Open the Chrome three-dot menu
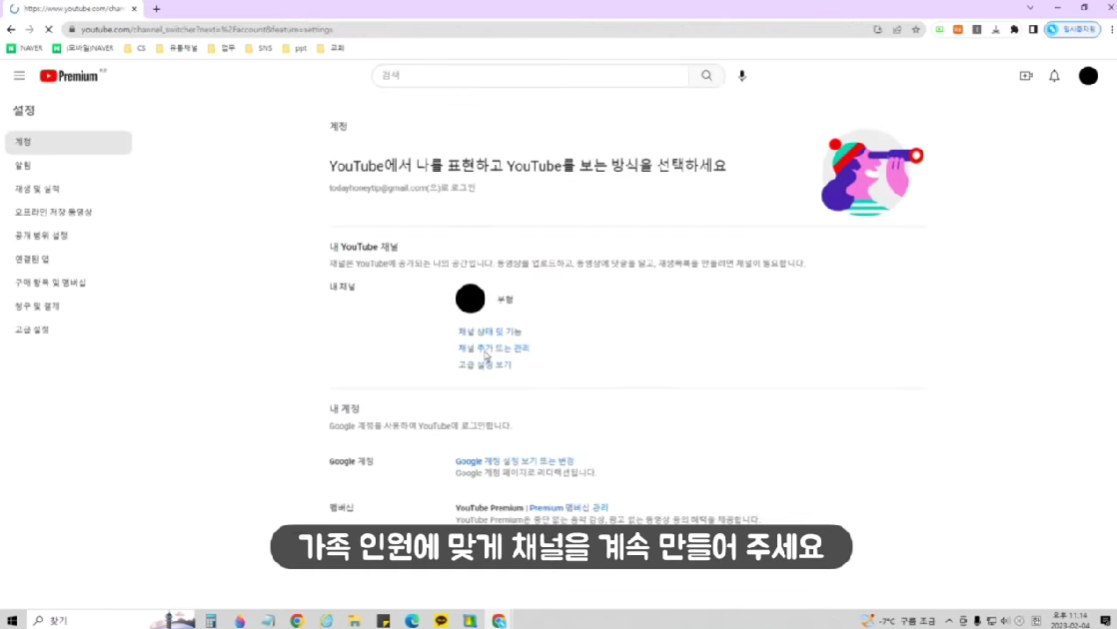Screen dimensions: 1117x629 point(1111,29)
